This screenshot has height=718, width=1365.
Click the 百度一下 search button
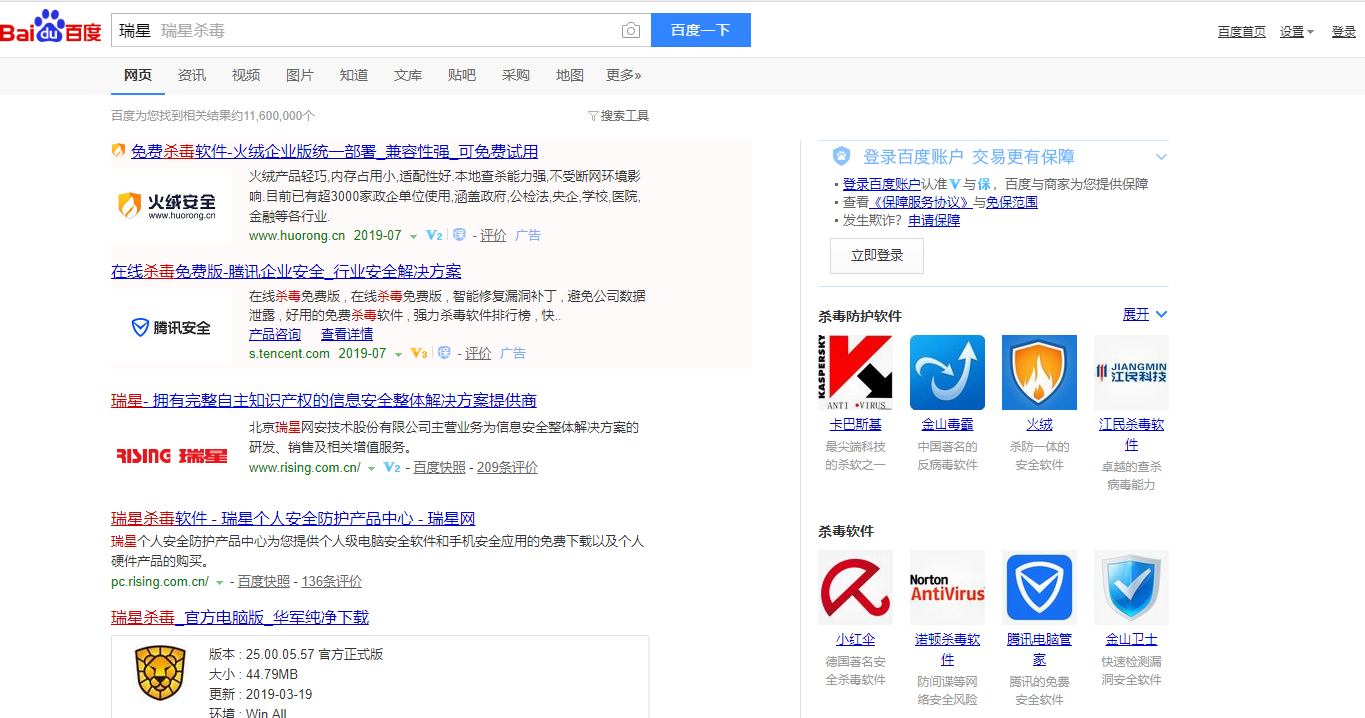(x=701, y=30)
